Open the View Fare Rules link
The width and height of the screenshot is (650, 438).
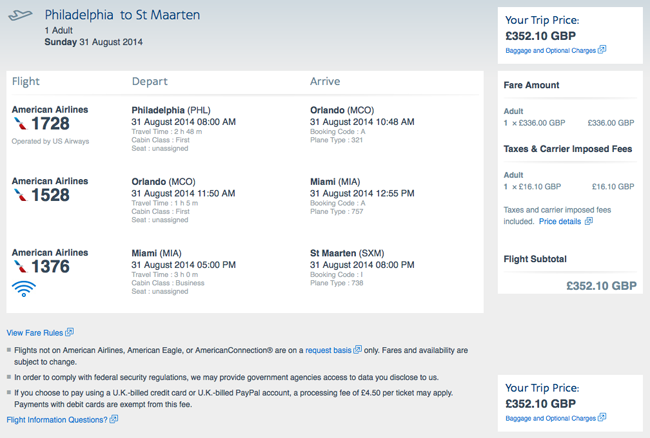35,333
